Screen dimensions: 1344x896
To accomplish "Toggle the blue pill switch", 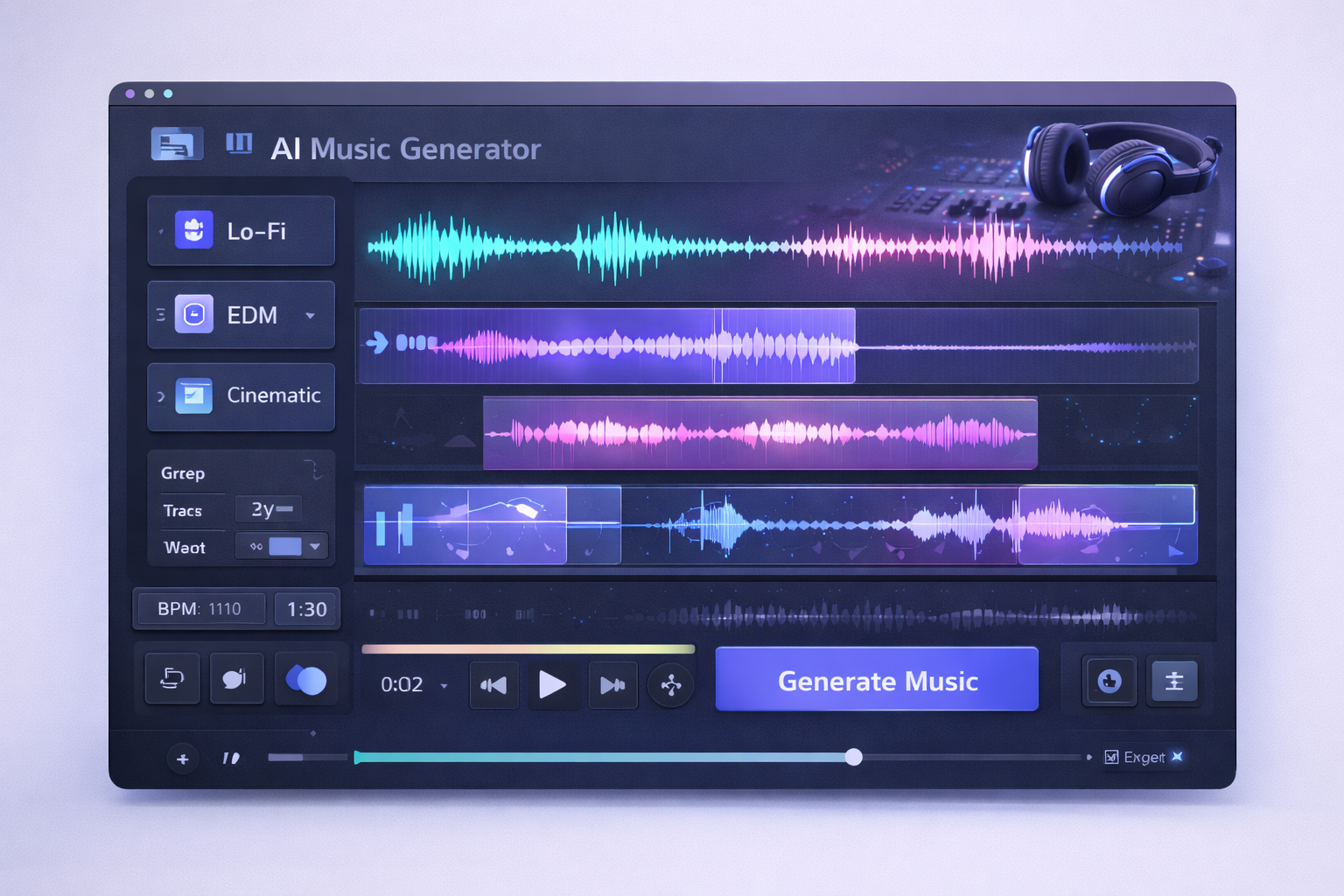I will point(306,679).
